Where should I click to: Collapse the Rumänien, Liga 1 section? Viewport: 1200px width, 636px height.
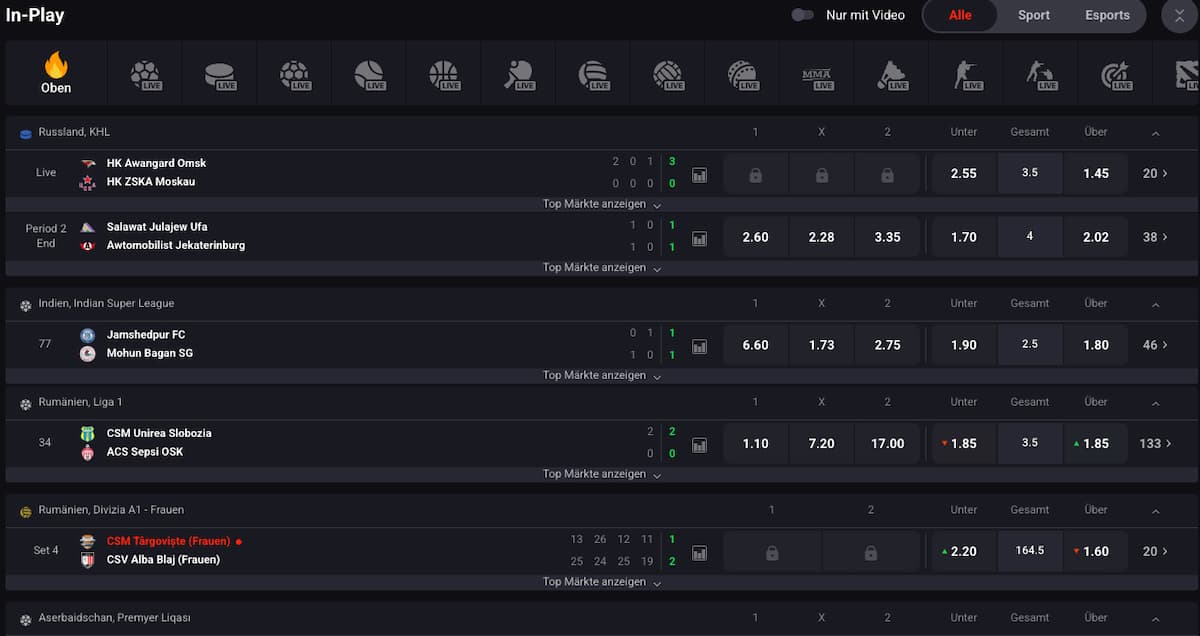(1156, 403)
